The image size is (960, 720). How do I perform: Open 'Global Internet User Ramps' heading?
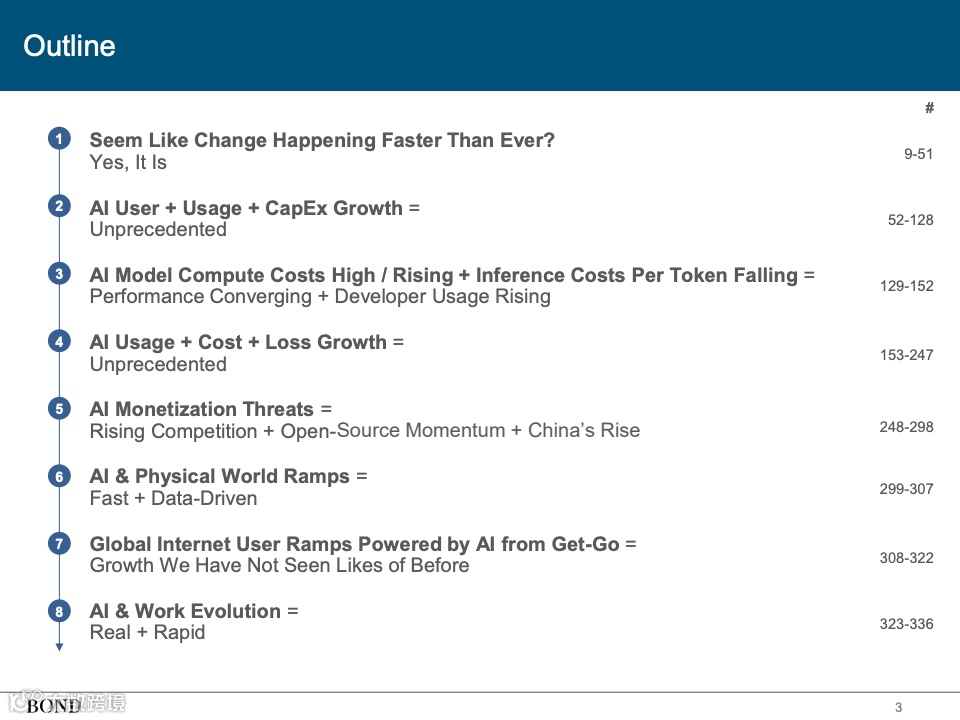pyautogui.click(x=221, y=544)
